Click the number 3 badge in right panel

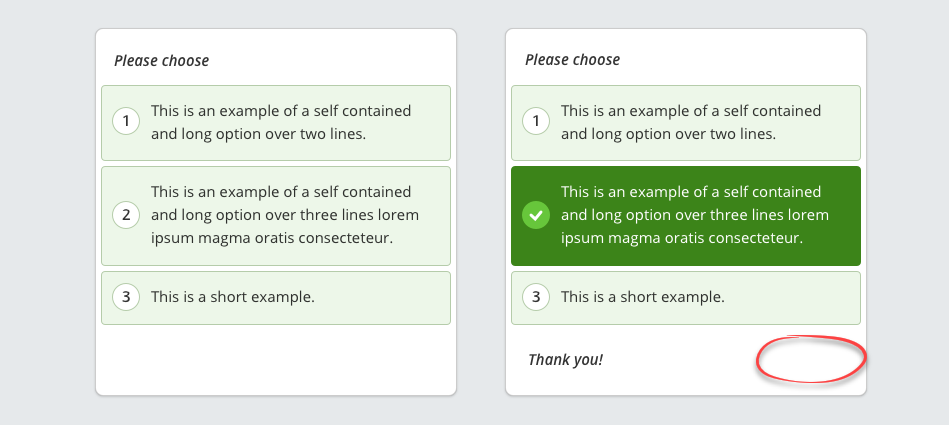536,297
